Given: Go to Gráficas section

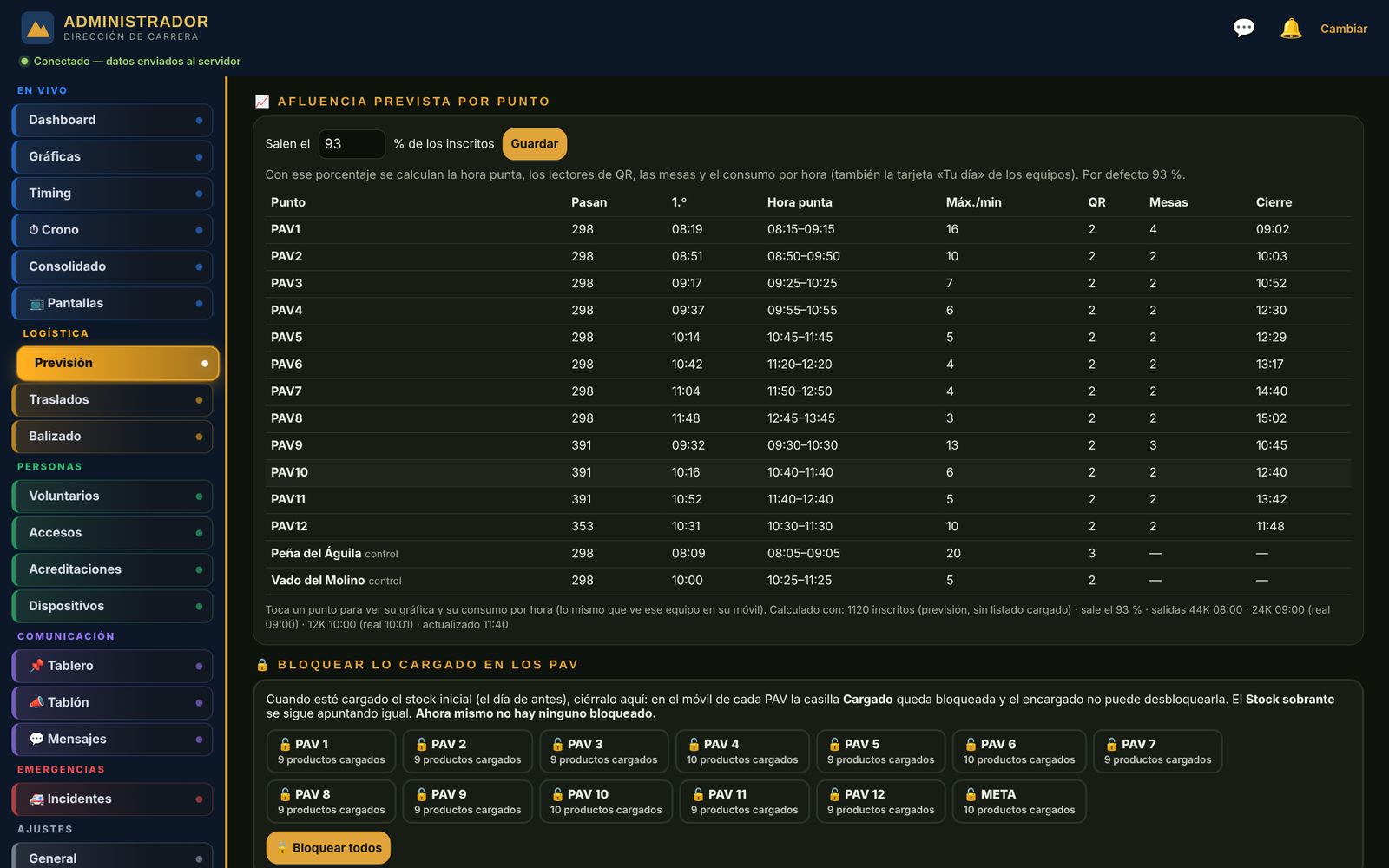Looking at the screenshot, I should tap(112, 156).
